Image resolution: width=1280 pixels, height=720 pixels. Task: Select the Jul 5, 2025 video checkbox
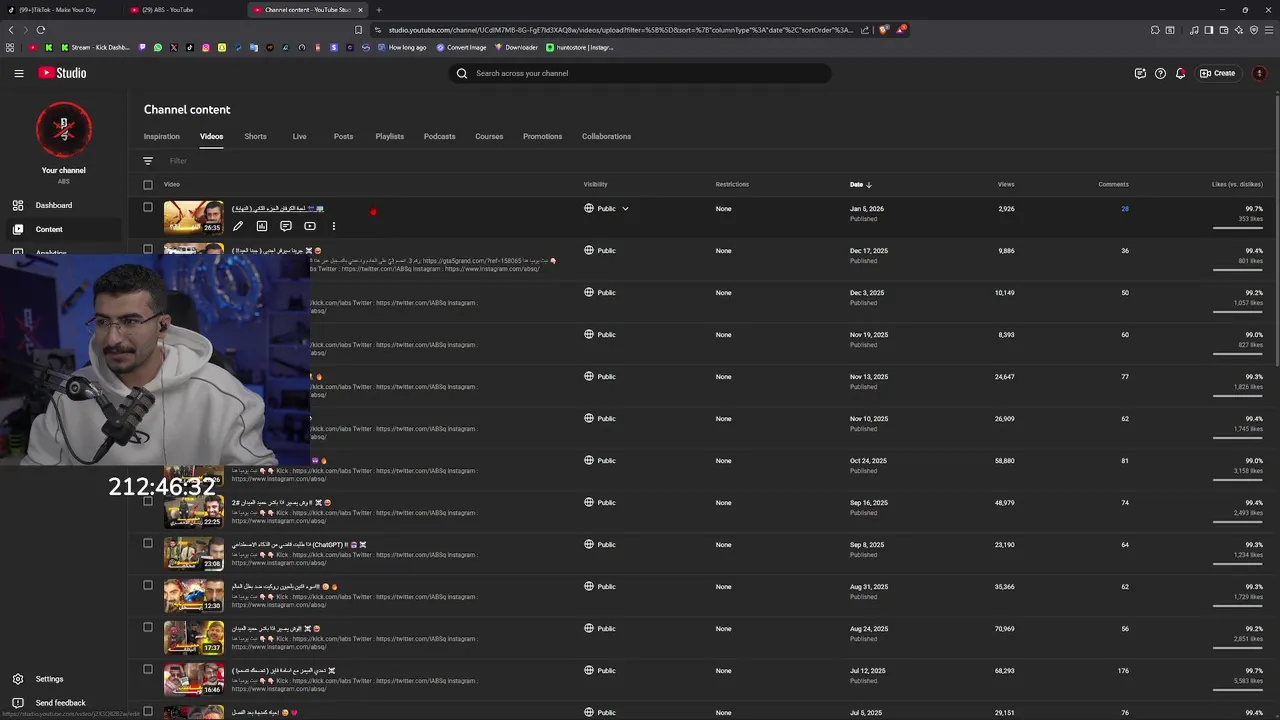[x=148, y=711]
